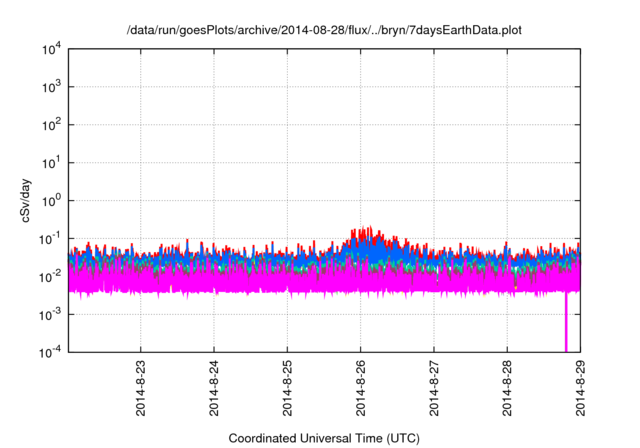Click the 2014-8-25 date tick label
Viewport: 640px width, 448px height.
pos(287,388)
